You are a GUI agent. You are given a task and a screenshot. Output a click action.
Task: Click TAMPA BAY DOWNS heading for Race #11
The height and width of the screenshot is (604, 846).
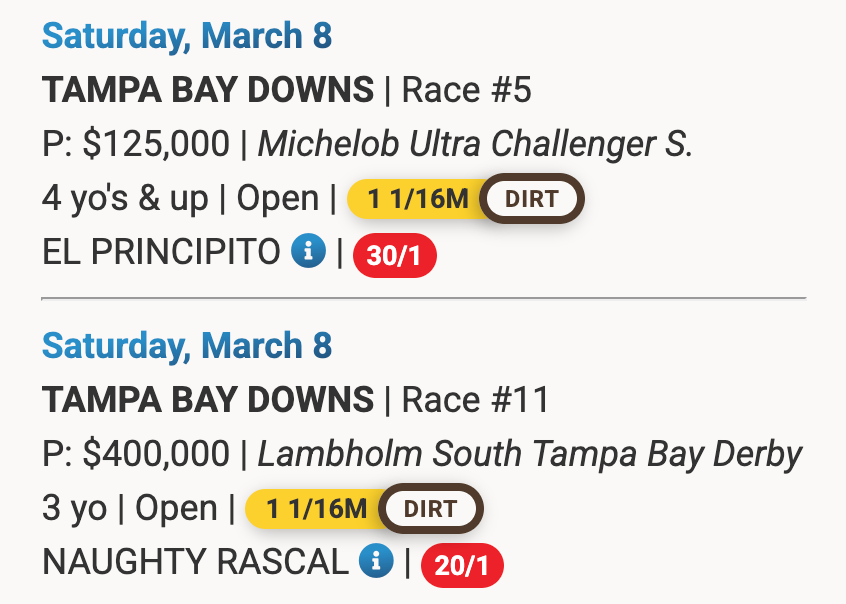(208, 401)
